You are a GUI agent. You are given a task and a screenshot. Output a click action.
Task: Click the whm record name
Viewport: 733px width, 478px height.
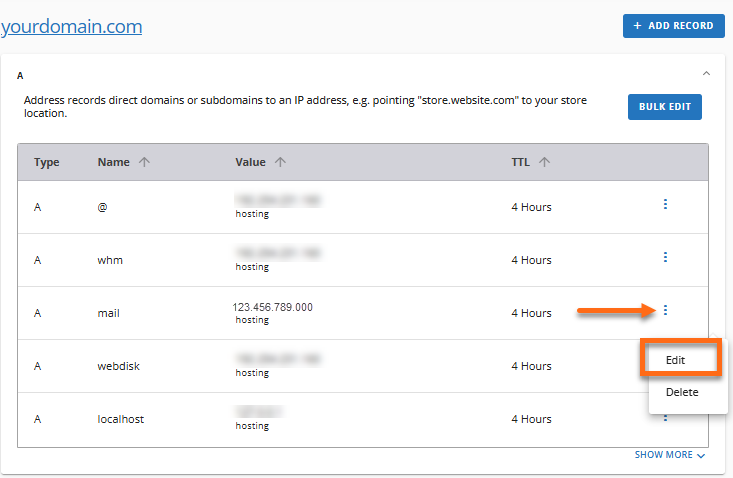(x=110, y=260)
